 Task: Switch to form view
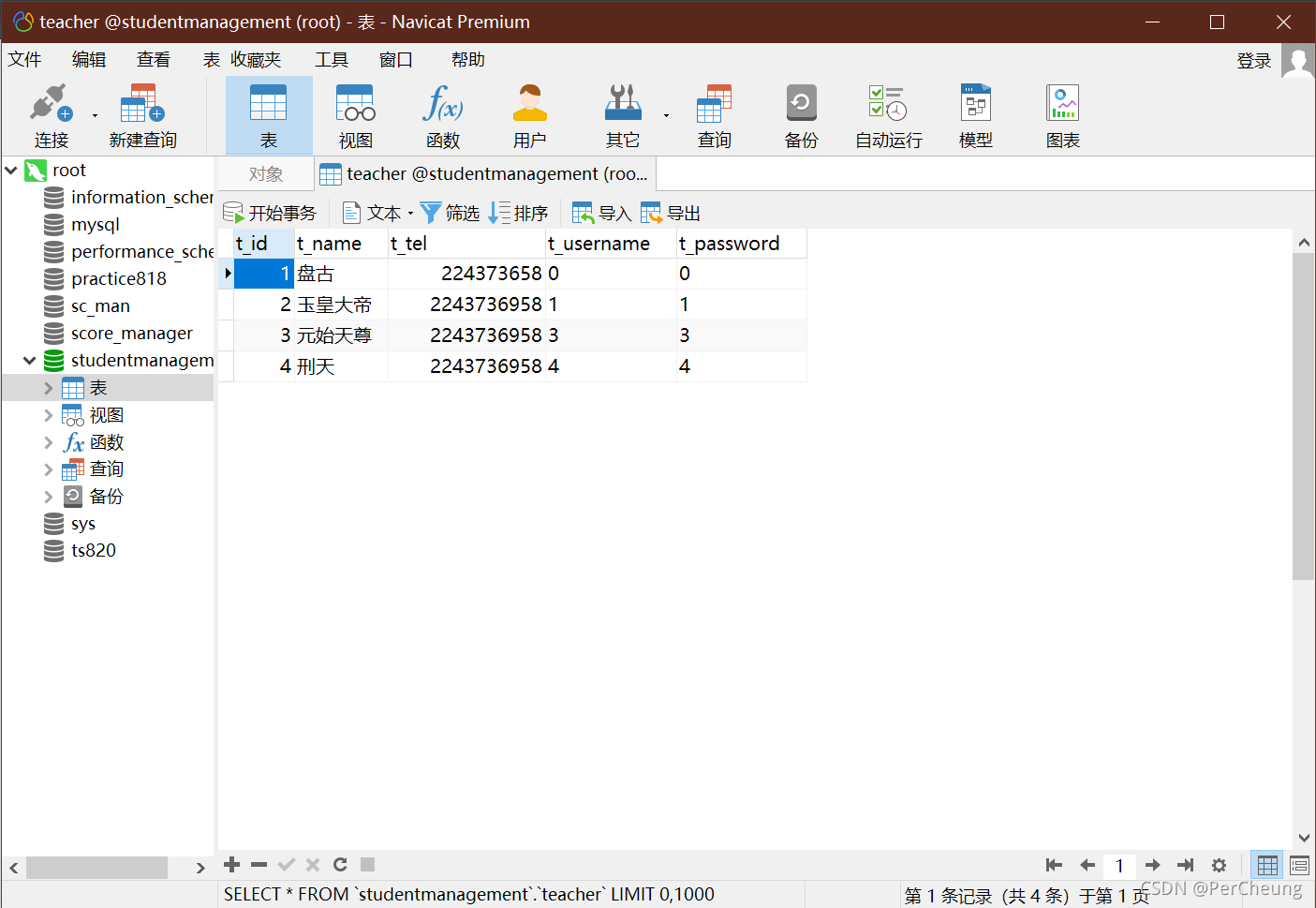click(1299, 865)
